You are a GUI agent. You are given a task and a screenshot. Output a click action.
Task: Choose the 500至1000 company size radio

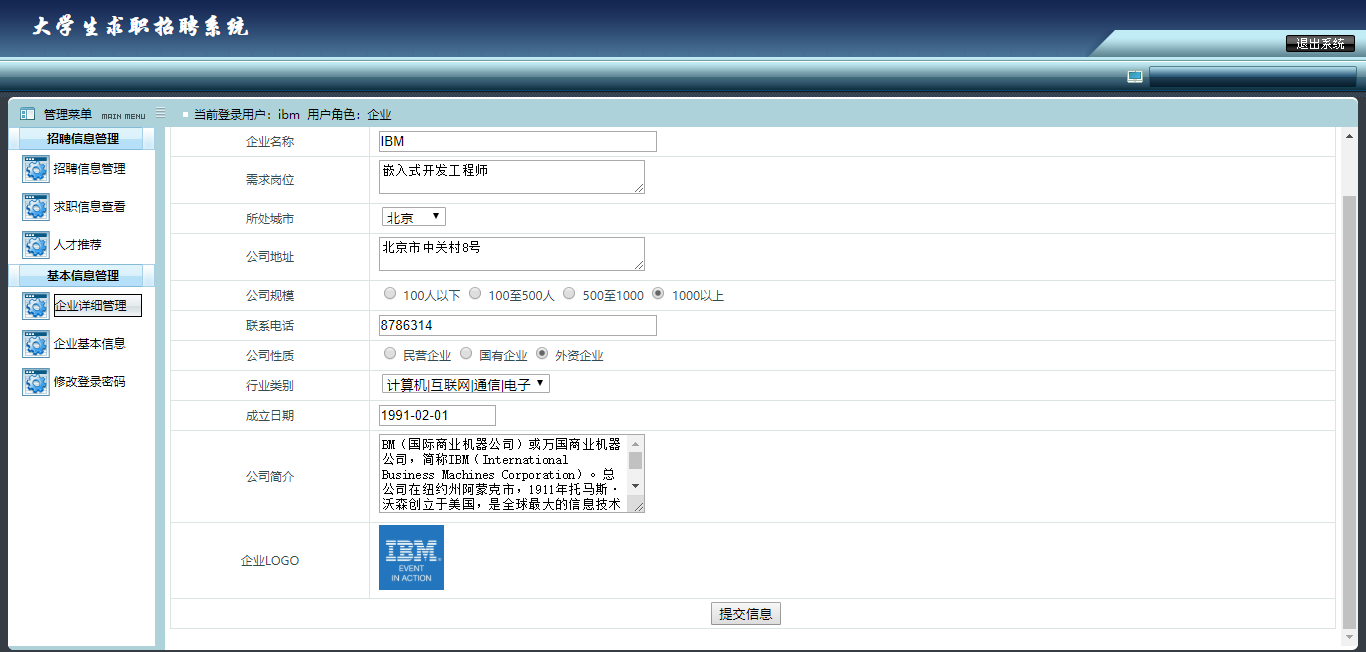pyautogui.click(x=569, y=294)
